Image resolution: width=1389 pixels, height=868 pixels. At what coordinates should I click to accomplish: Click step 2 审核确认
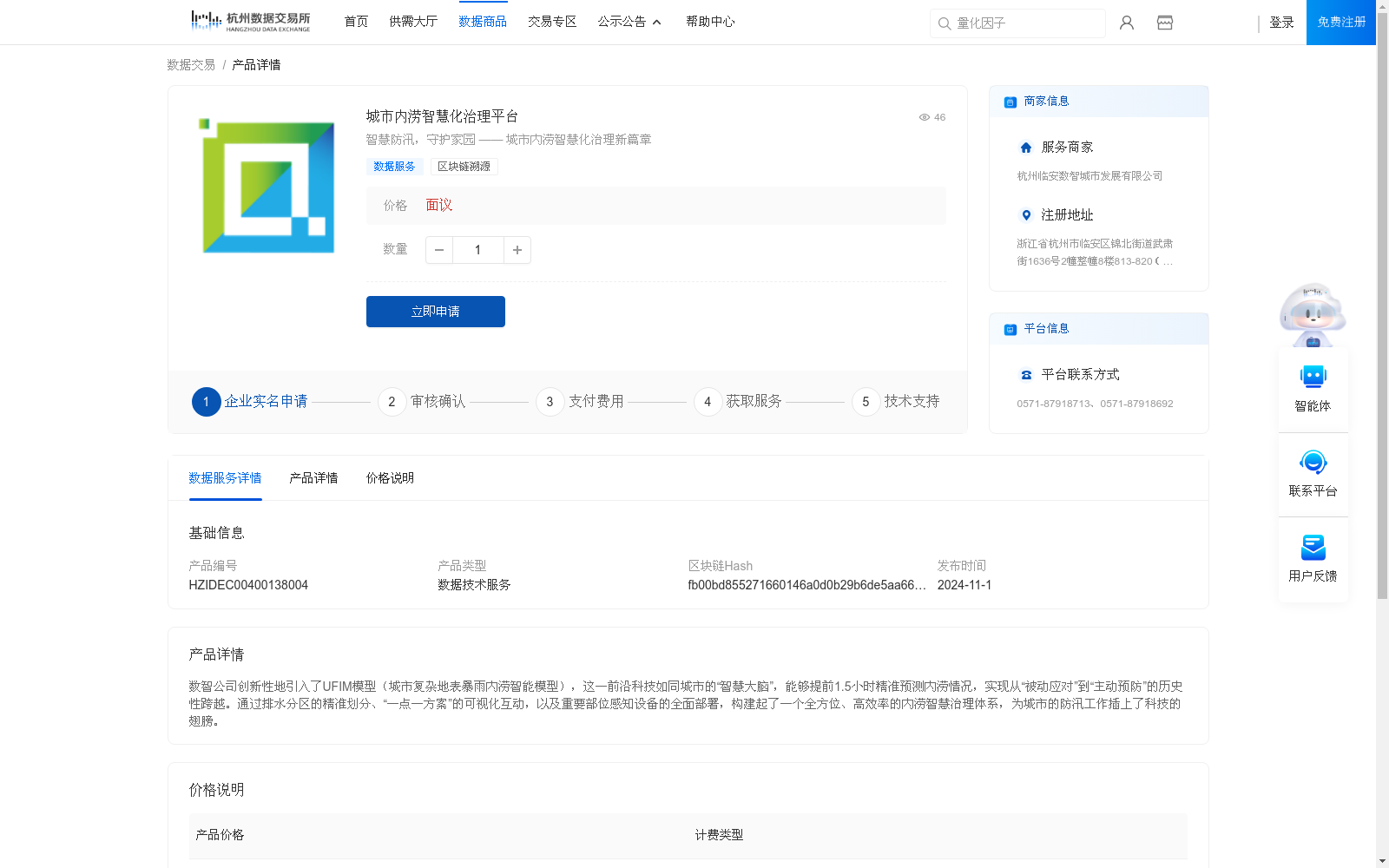(x=422, y=402)
